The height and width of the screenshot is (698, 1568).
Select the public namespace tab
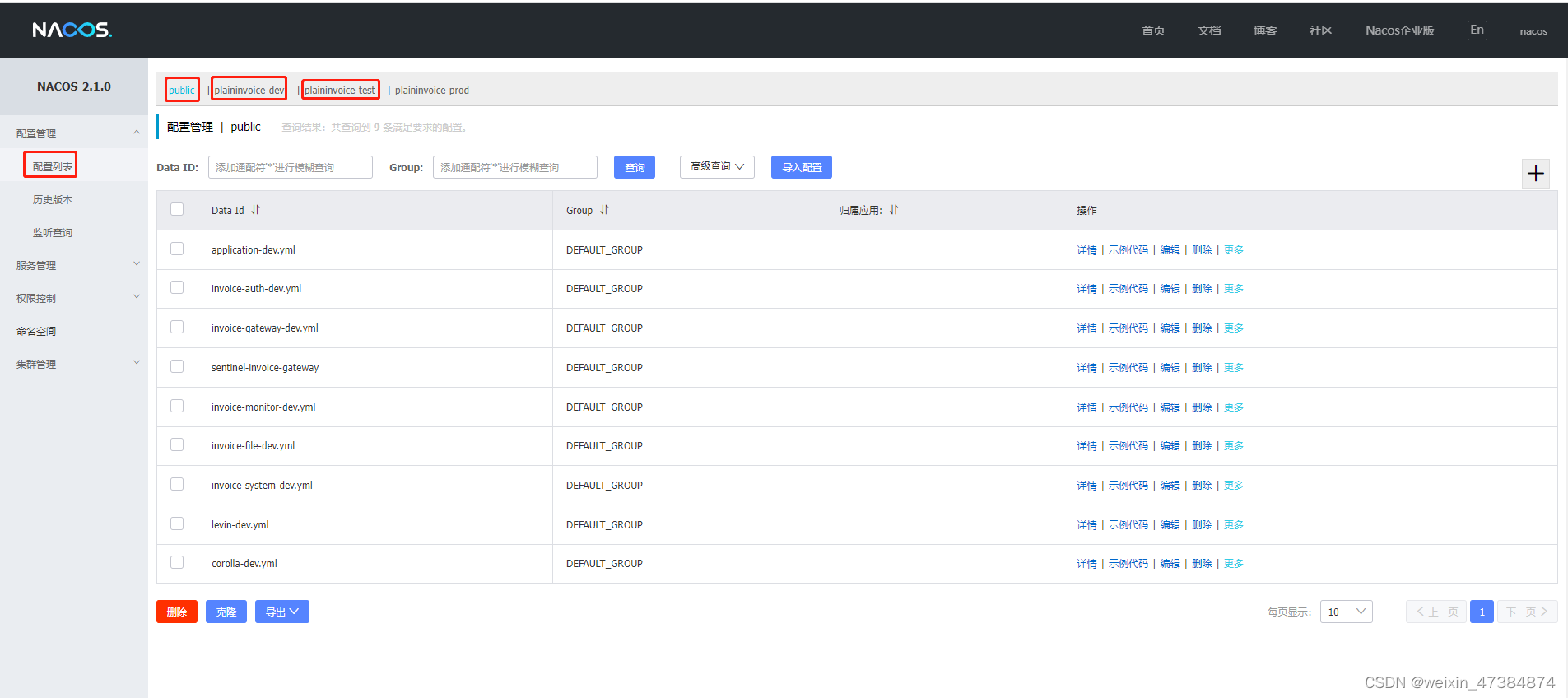tap(182, 90)
